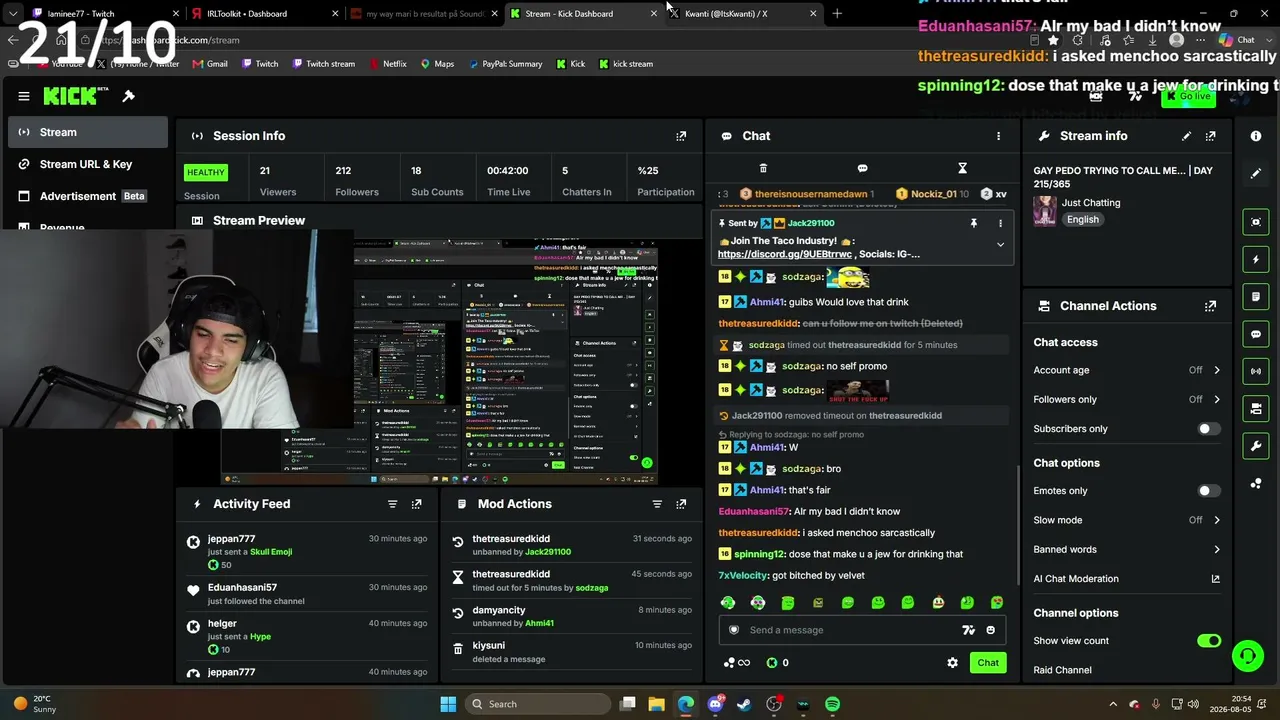
Task: Click the speech bubble icon in Chat toolbar
Action: coord(862,168)
